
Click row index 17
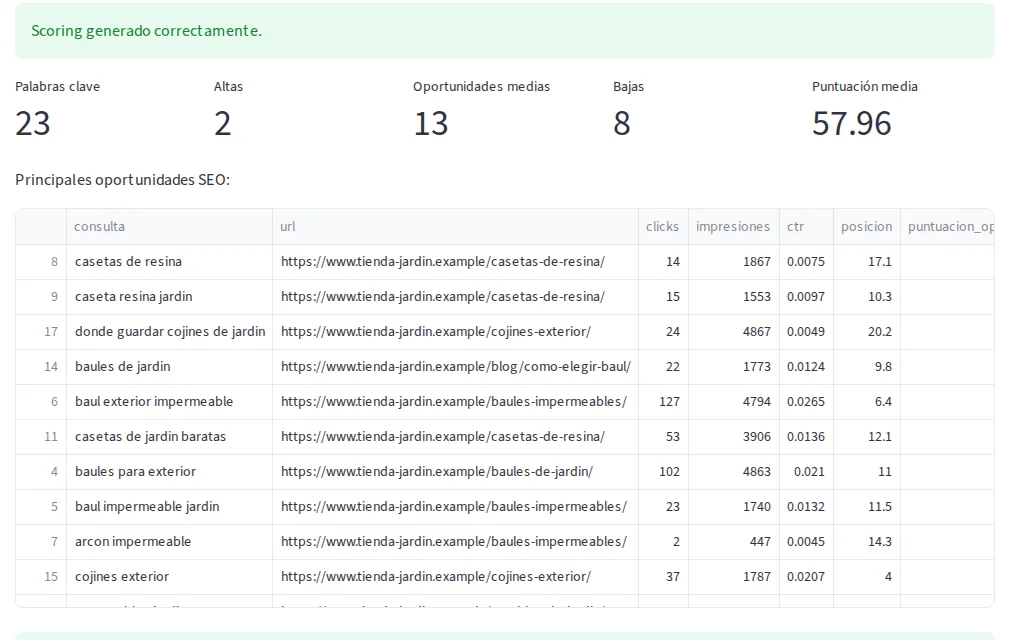pyautogui.click(x=41, y=332)
